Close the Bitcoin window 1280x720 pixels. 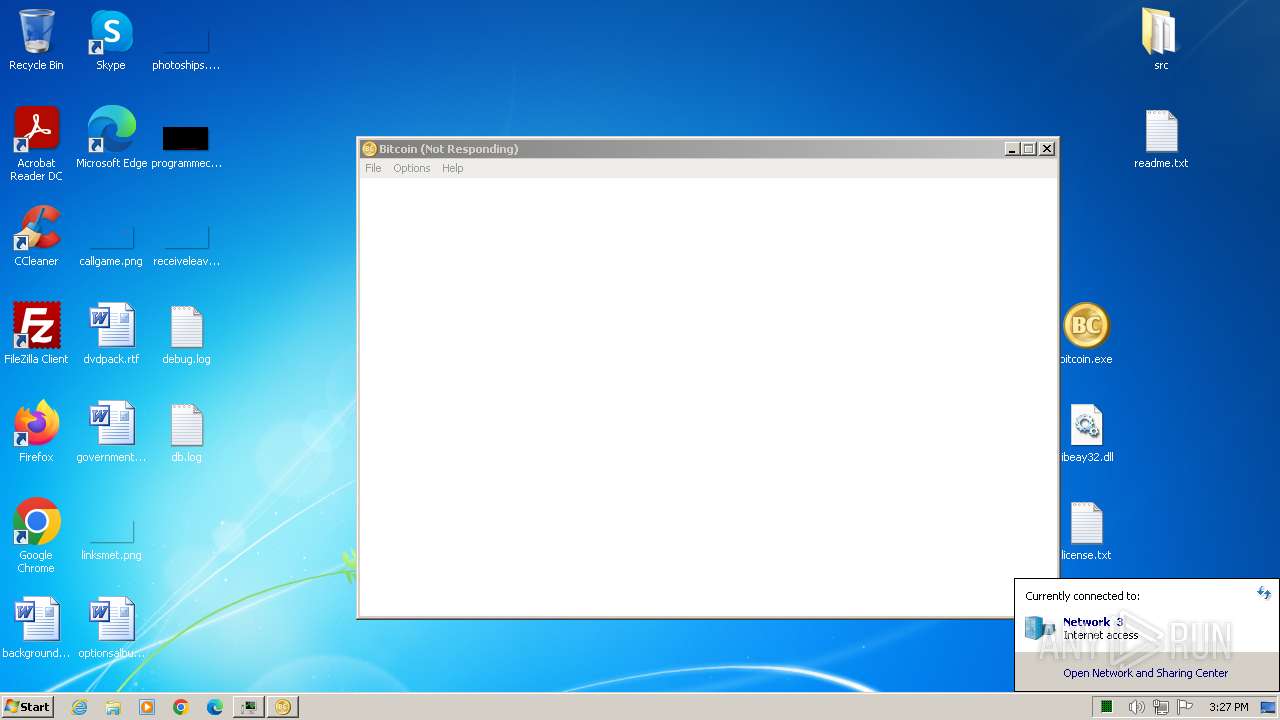point(1047,149)
